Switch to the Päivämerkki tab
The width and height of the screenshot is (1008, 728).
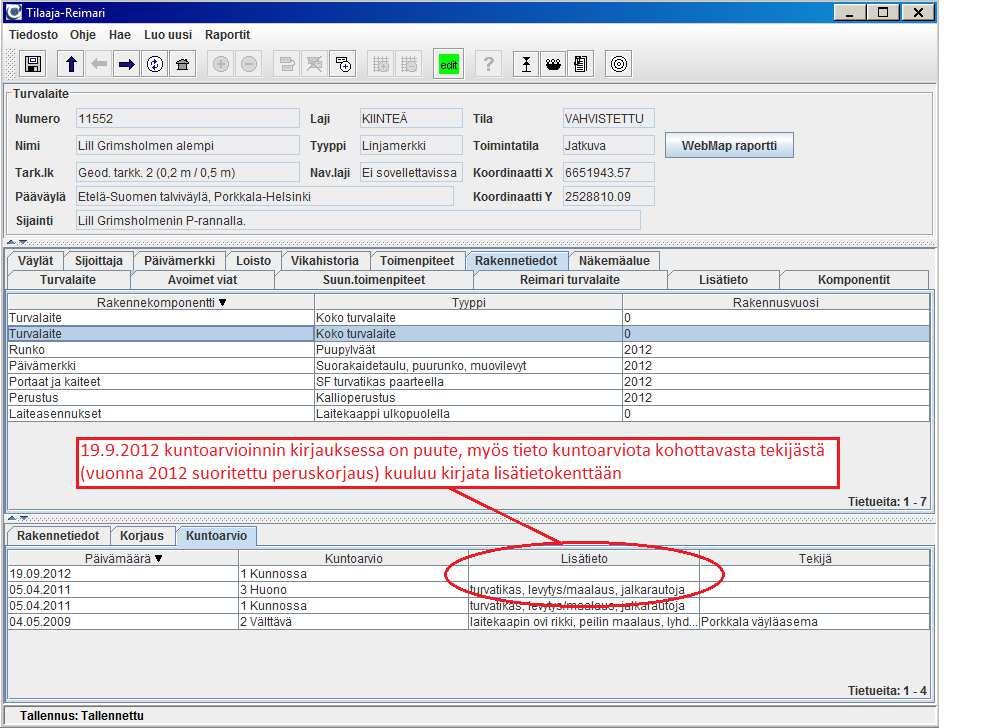click(x=179, y=260)
